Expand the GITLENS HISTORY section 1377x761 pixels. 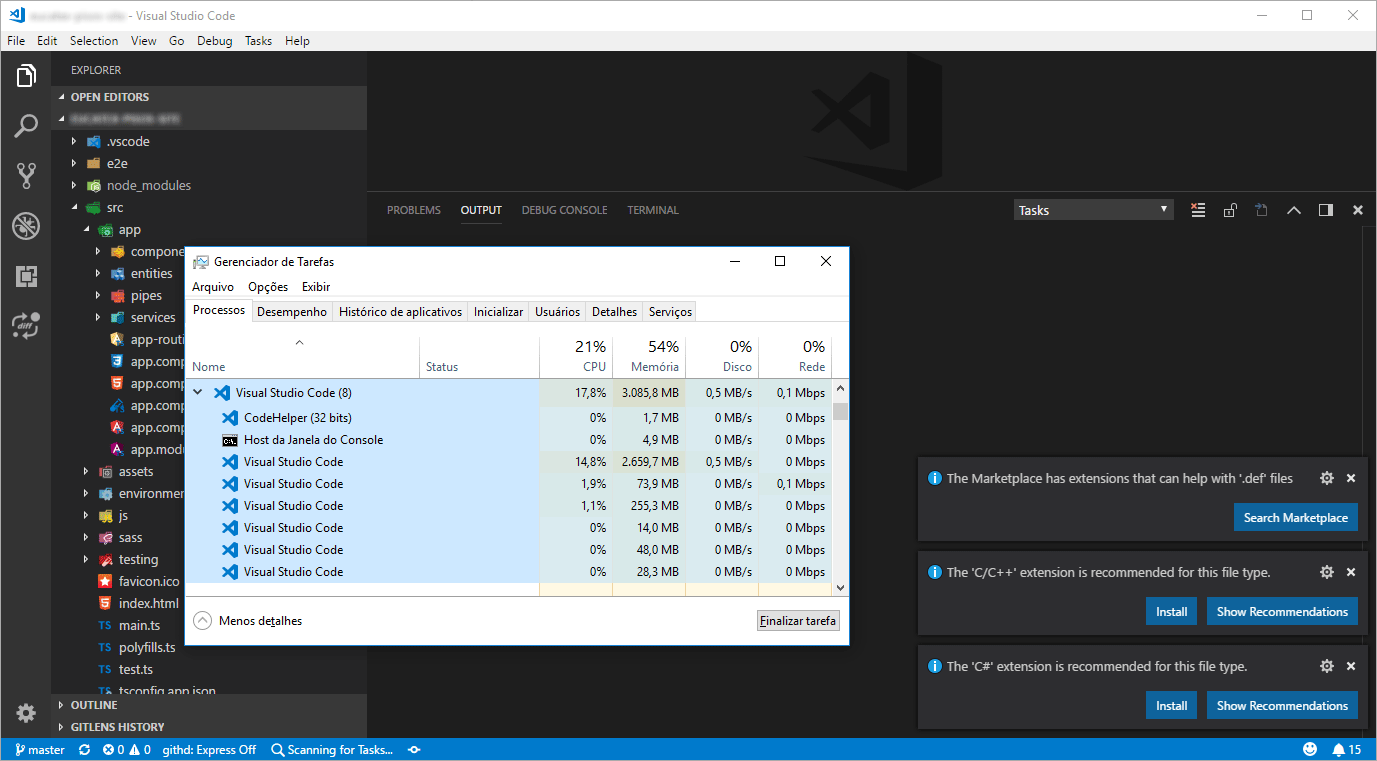point(209,727)
